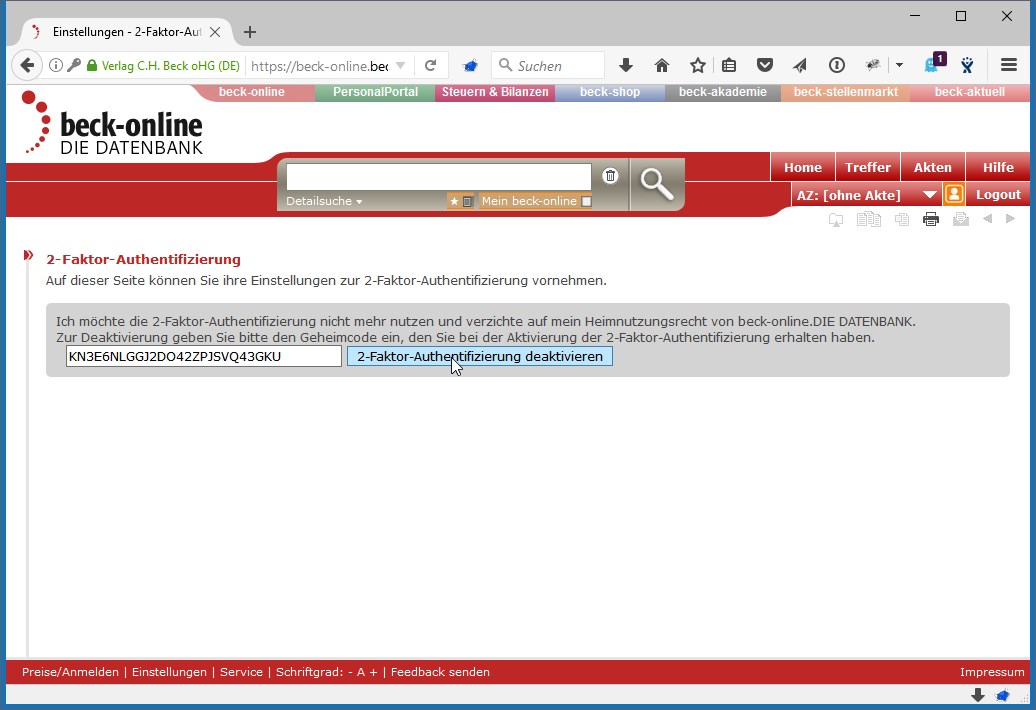Open the downloads arrow in the browser toolbar
Screen dimensions: 1036x710
point(626,65)
